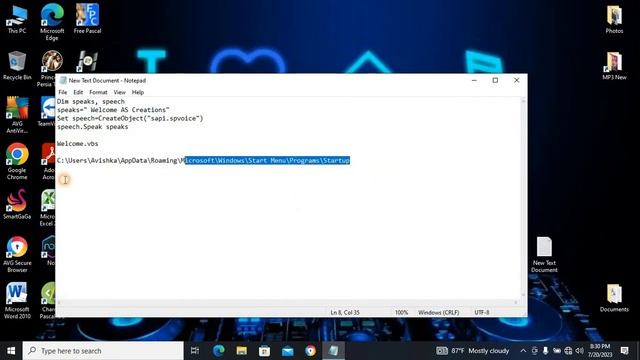Open Chrome from the taskbar
Viewport: 640px width, 360px height.
point(311,351)
